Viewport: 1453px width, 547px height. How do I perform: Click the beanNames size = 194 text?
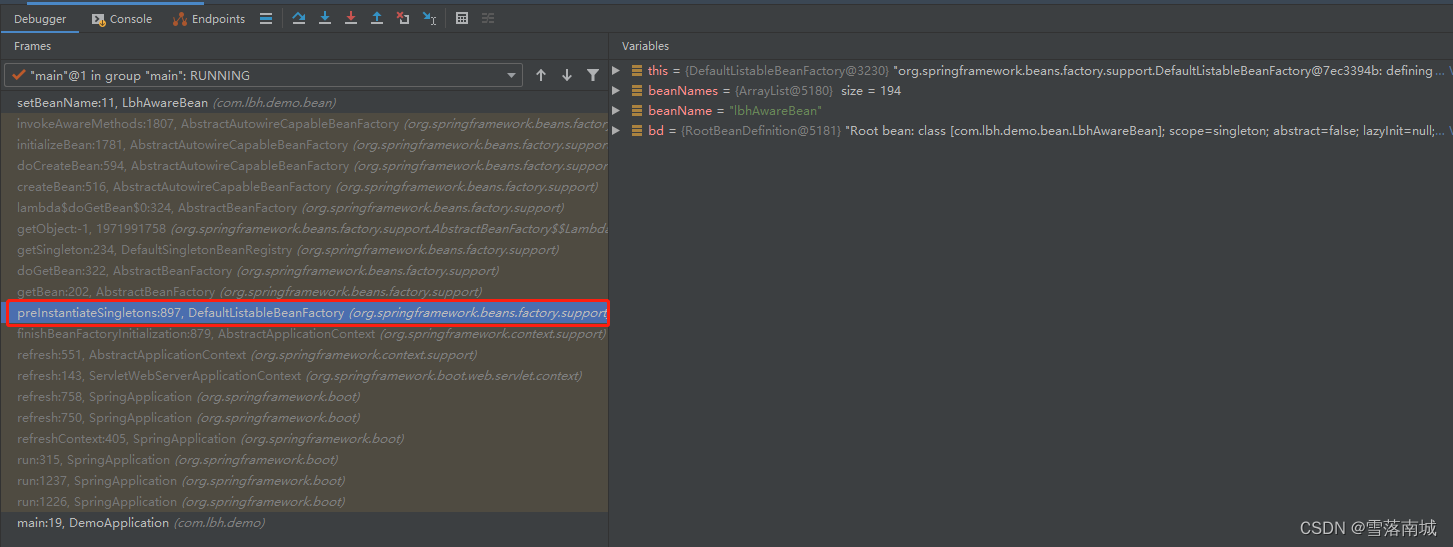(870, 91)
